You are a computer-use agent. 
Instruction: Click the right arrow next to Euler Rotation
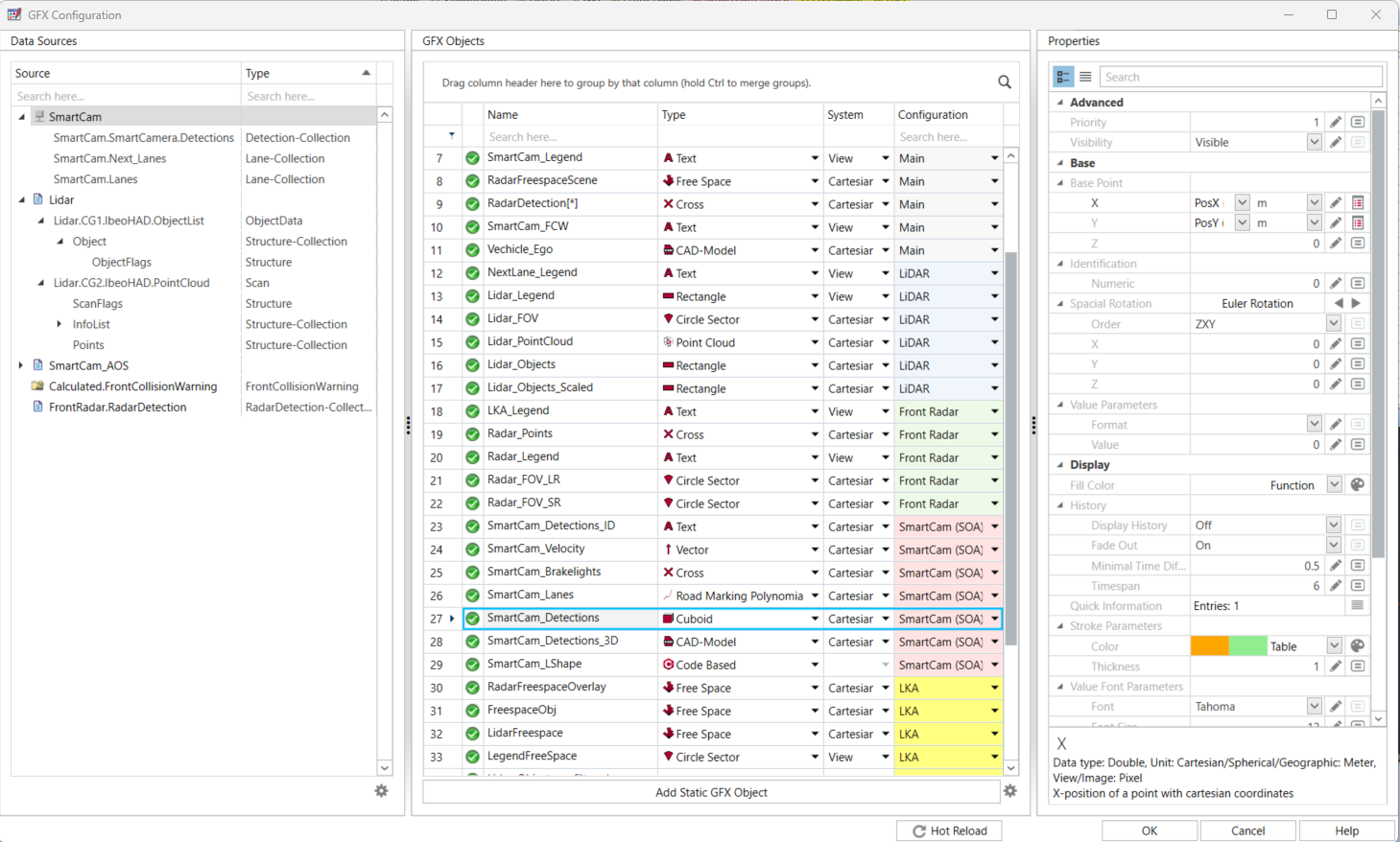[x=1356, y=303]
